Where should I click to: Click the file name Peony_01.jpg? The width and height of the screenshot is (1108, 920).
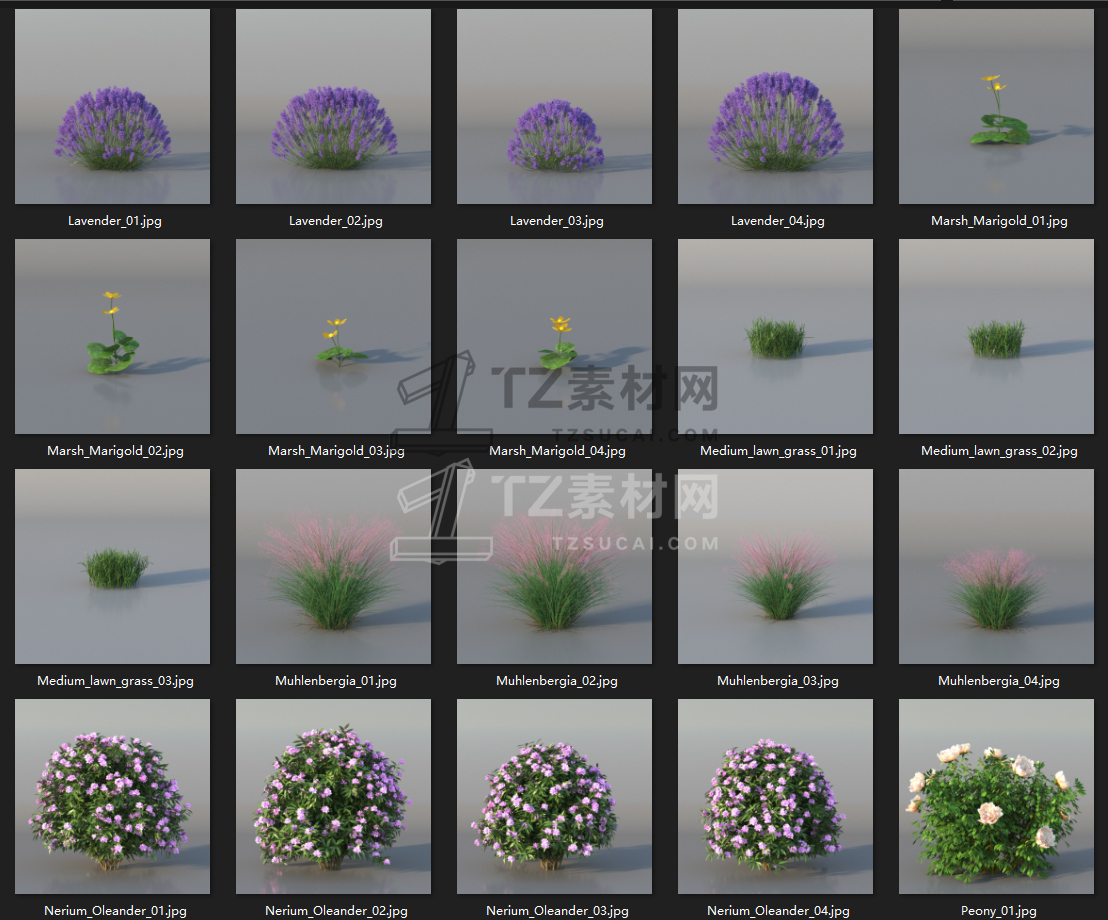[998, 911]
